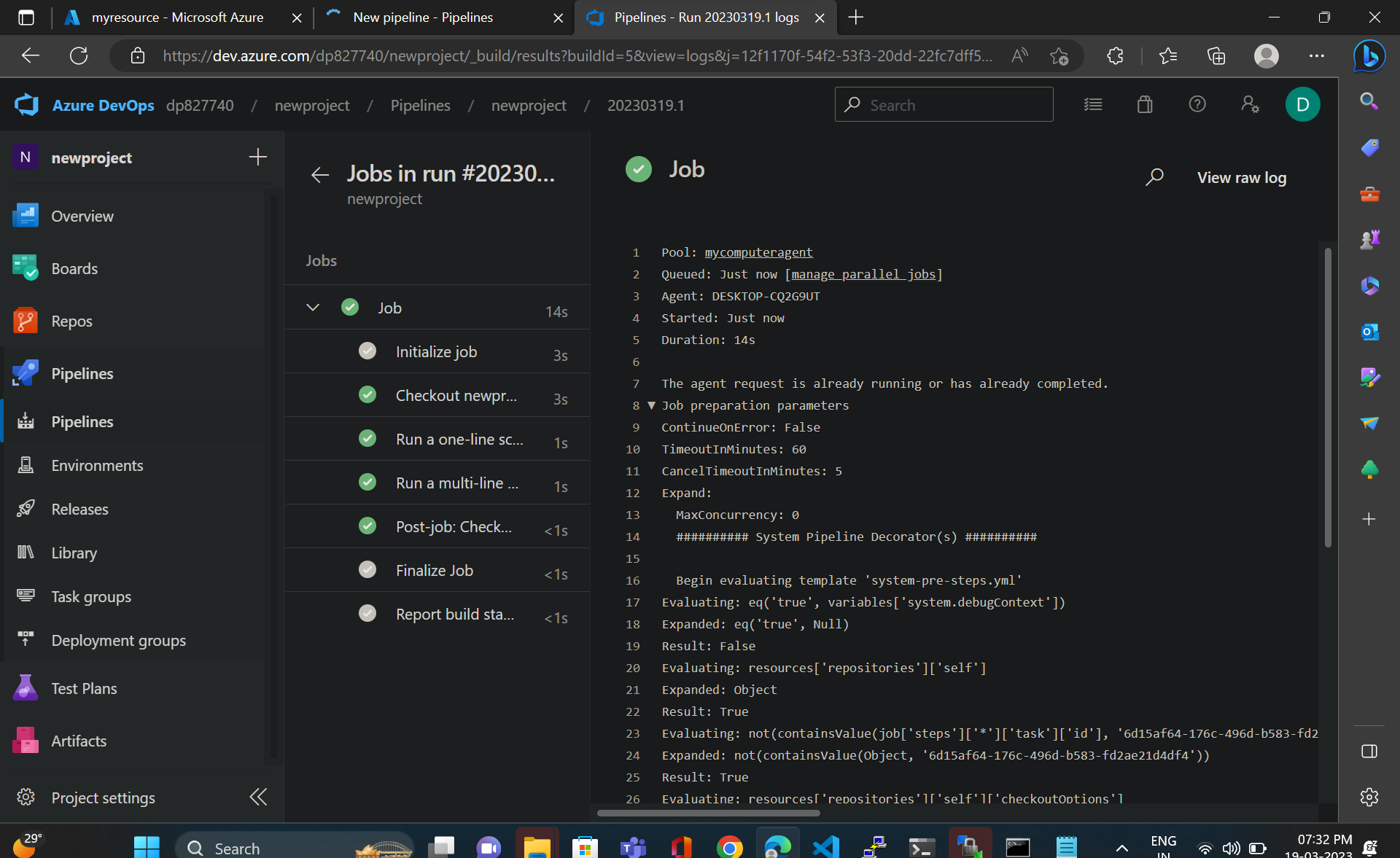Image resolution: width=1400 pixels, height=858 pixels.
Task: Open the Marketplace shopping bag icon
Action: tap(1144, 104)
